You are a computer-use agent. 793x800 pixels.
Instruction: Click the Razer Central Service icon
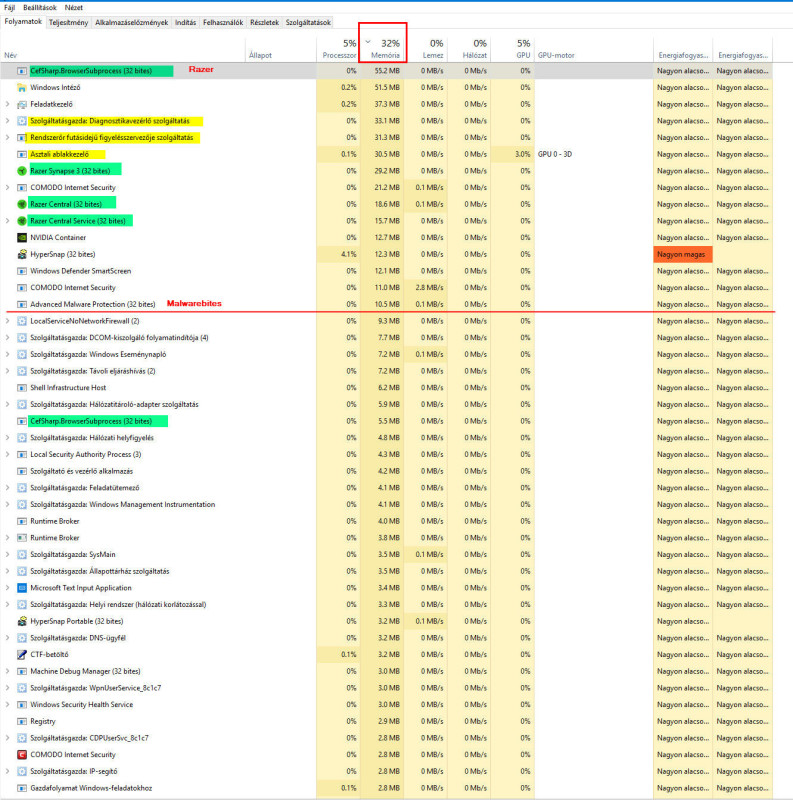[x=21, y=221]
